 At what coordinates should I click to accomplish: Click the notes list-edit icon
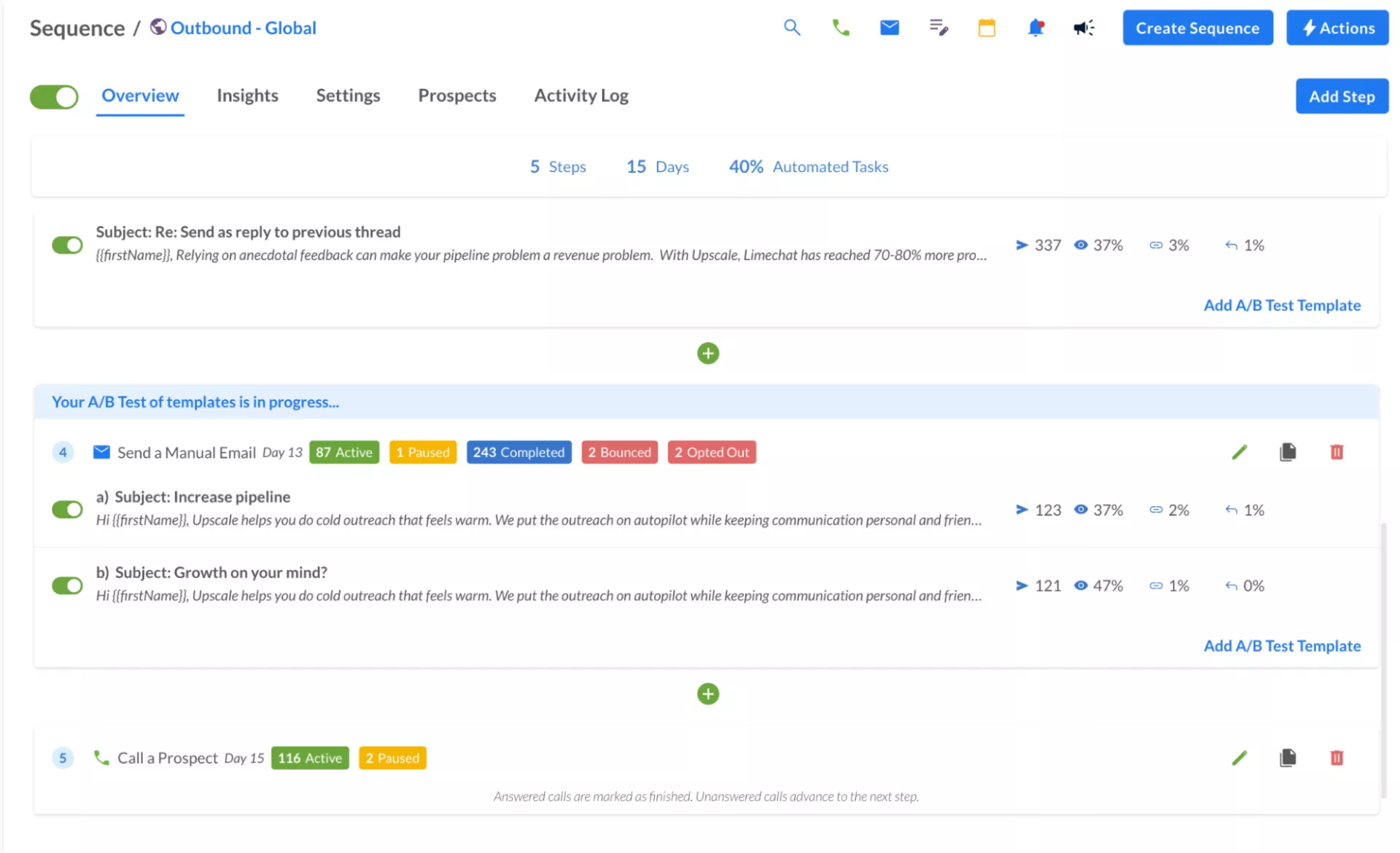click(938, 28)
